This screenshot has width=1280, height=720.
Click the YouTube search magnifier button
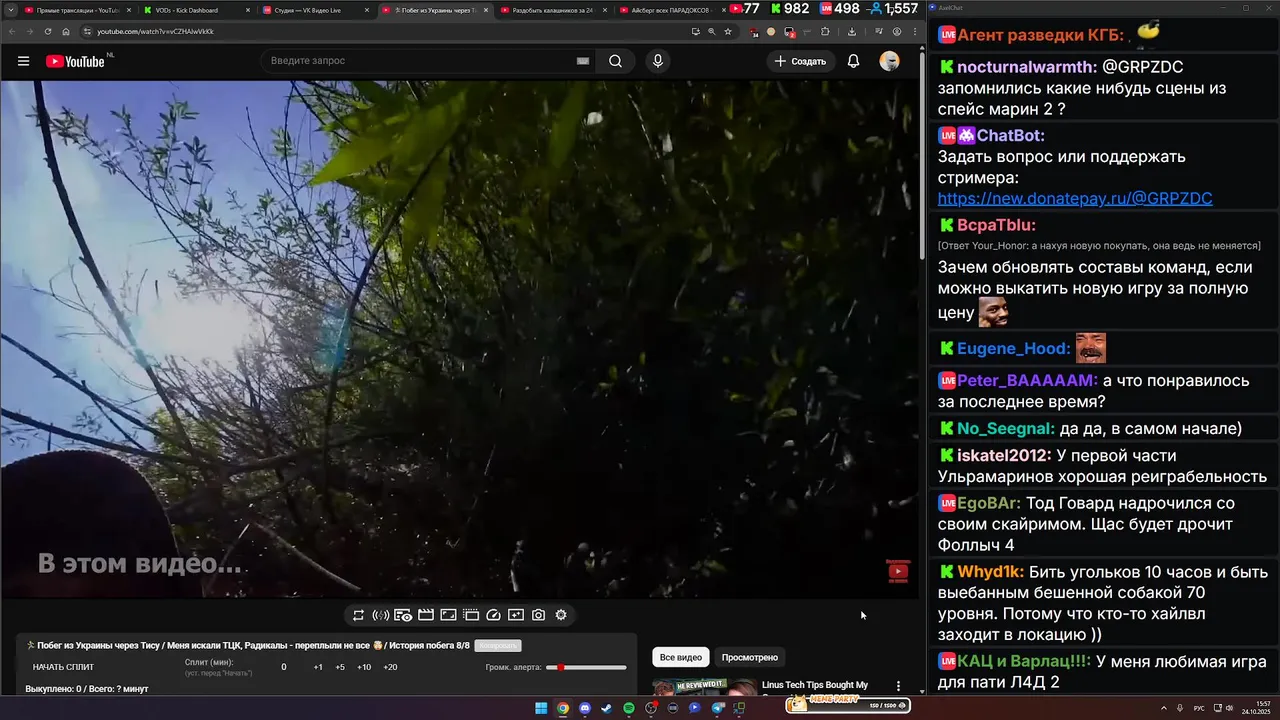tap(615, 61)
